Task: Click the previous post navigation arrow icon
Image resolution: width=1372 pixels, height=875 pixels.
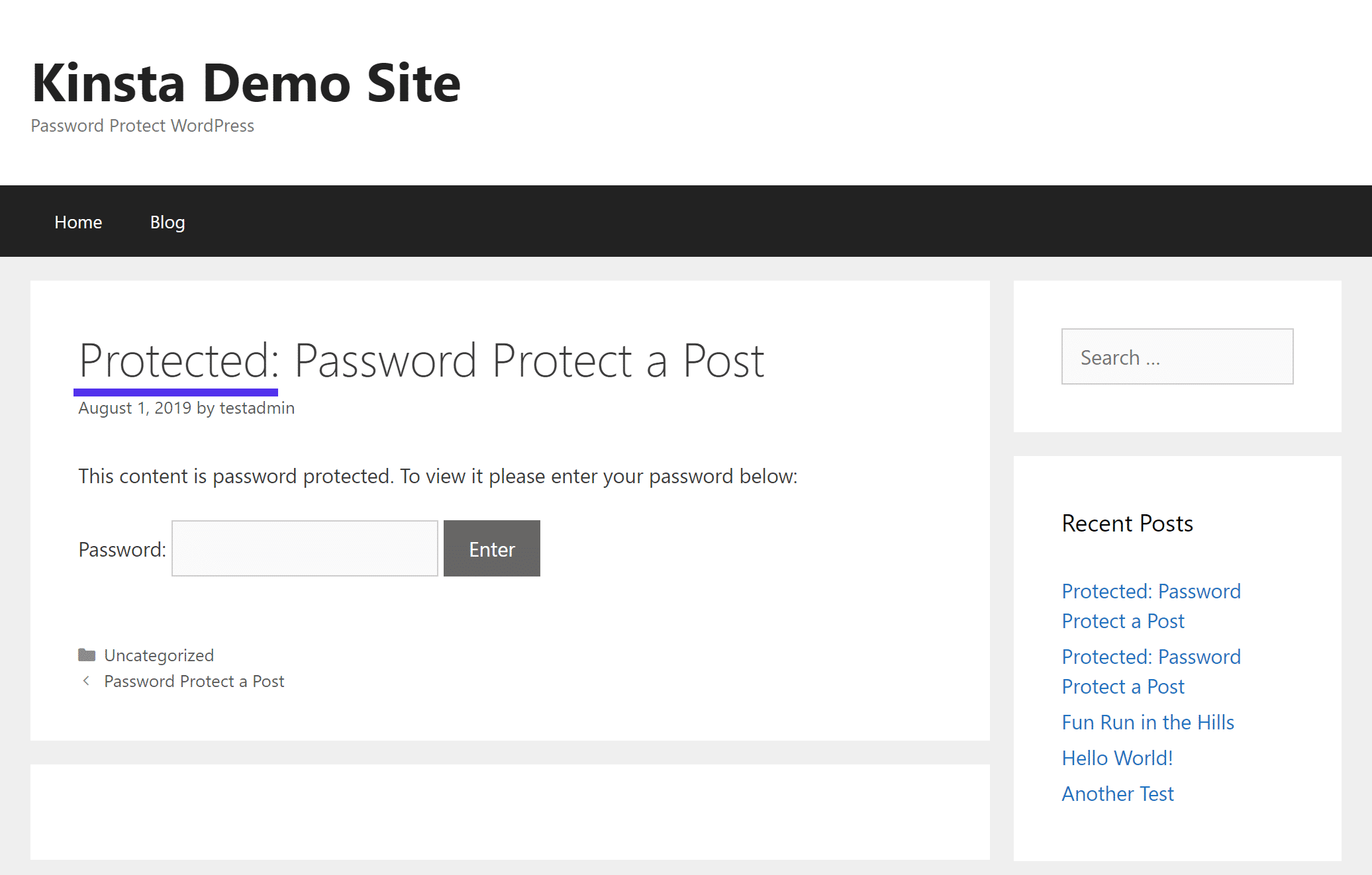Action: point(88,681)
